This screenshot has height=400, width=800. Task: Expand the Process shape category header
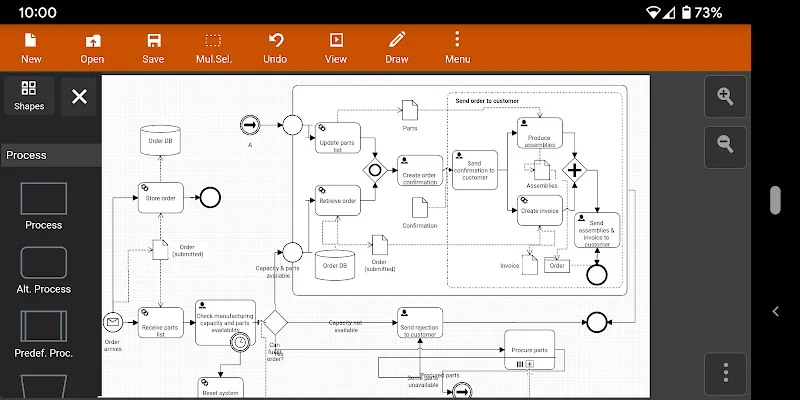click(x=50, y=155)
